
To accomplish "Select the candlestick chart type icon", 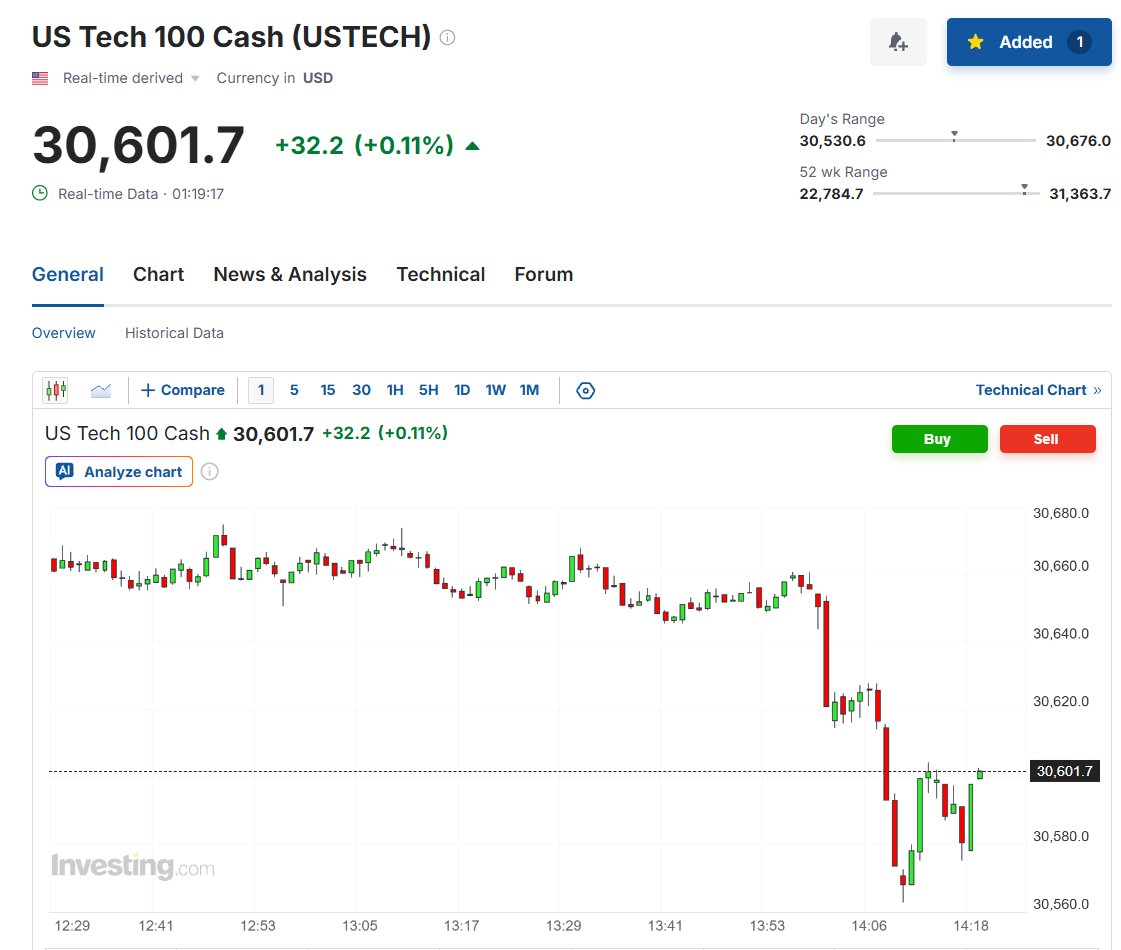I will (56, 390).
